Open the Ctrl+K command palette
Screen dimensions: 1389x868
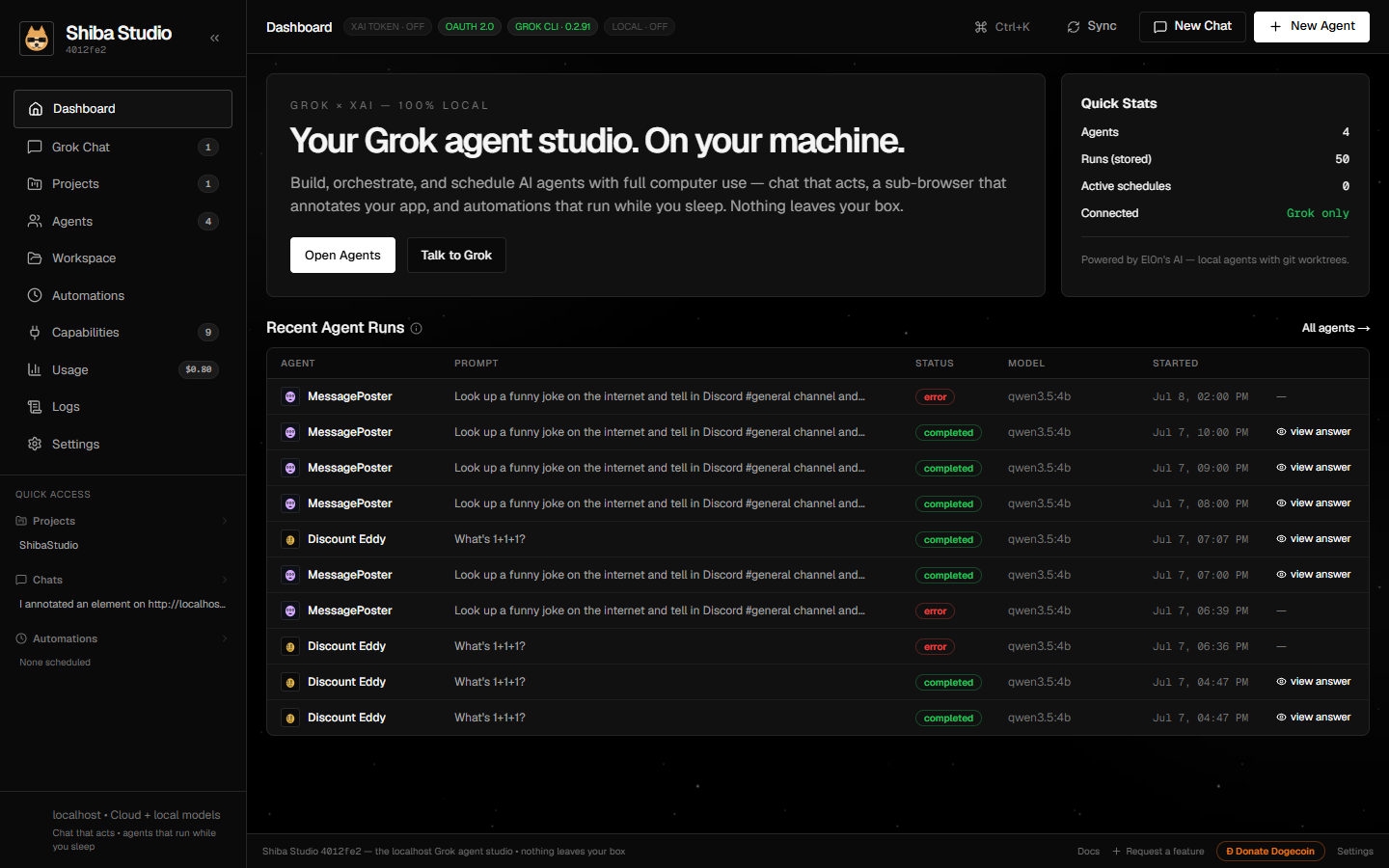(x=1002, y=27)
